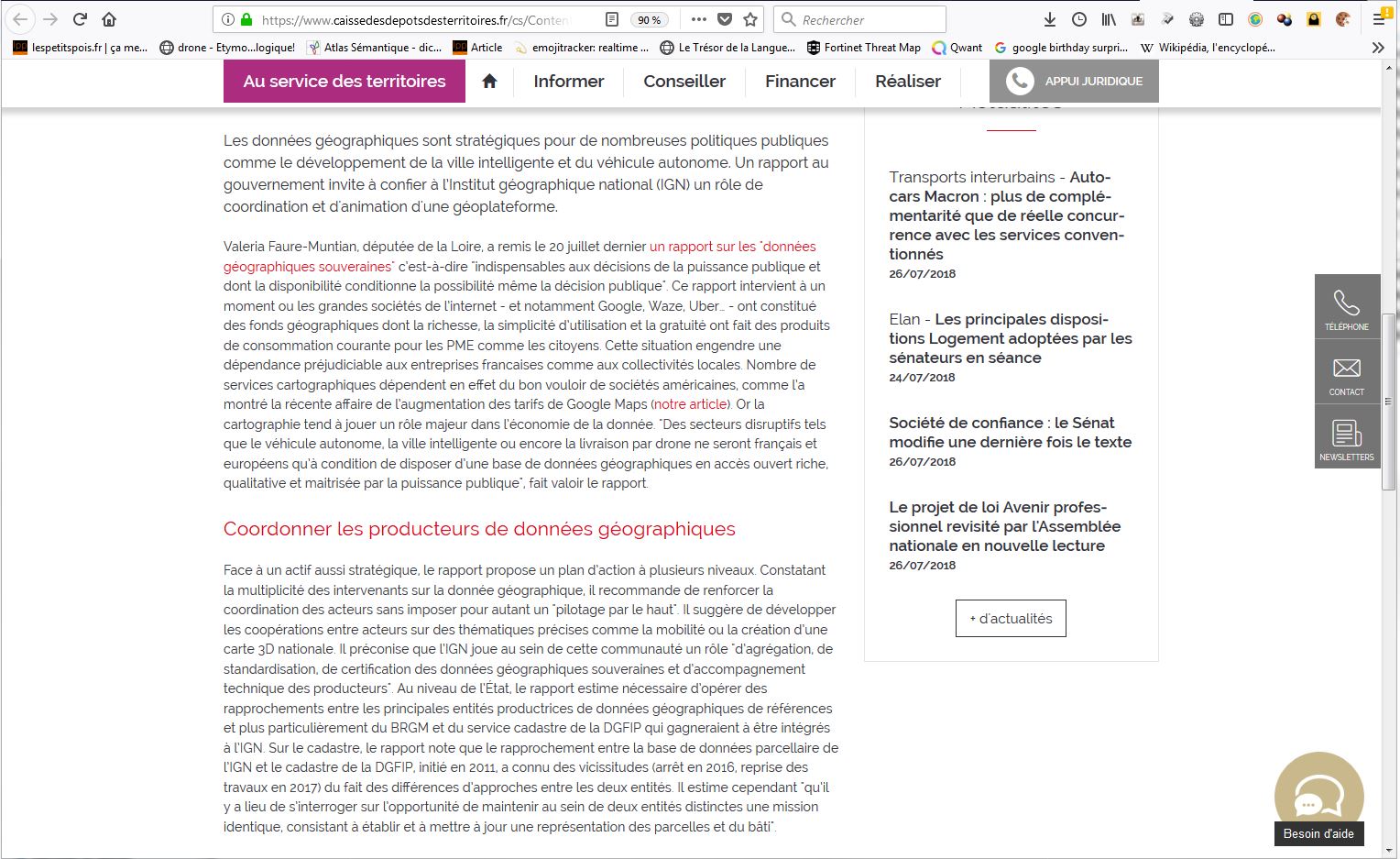Image resolution: width=1400 pixels, height=859 pixels.
Task: Open the Newsletters side button
Action: pyautogui.click(x=1346, y=437)
